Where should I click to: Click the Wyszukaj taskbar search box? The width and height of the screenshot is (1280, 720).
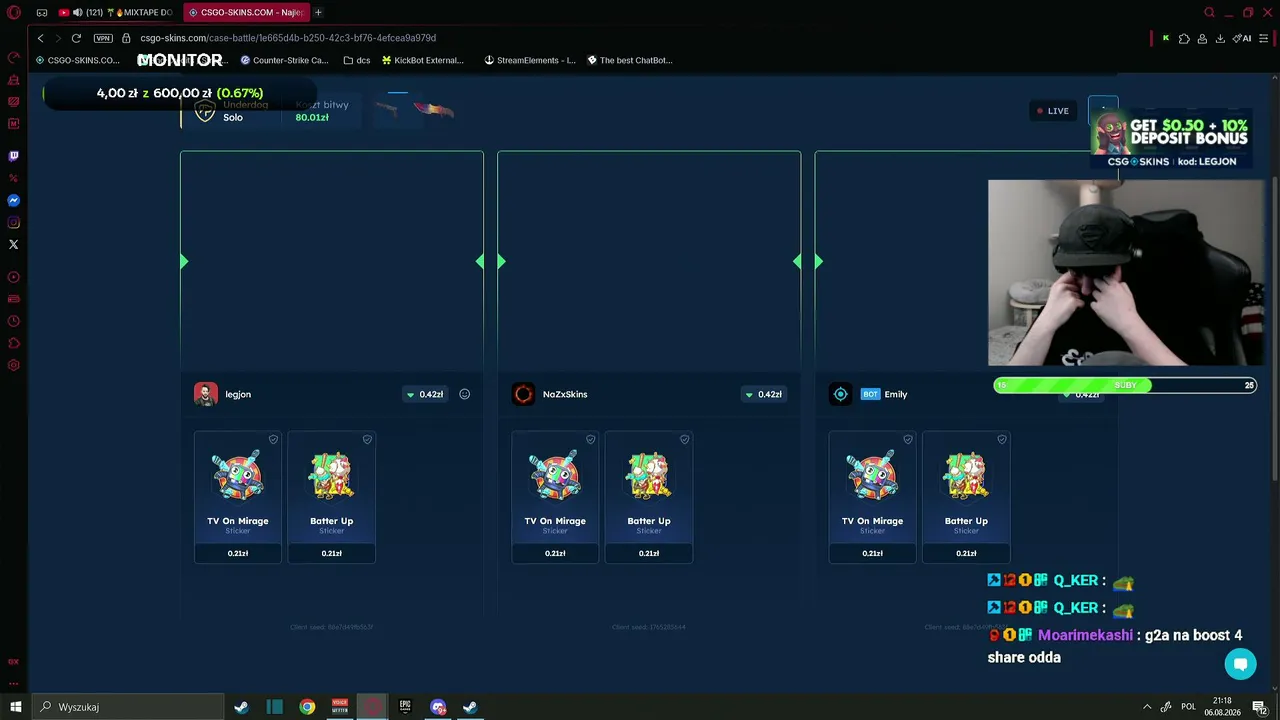[128, 707]
